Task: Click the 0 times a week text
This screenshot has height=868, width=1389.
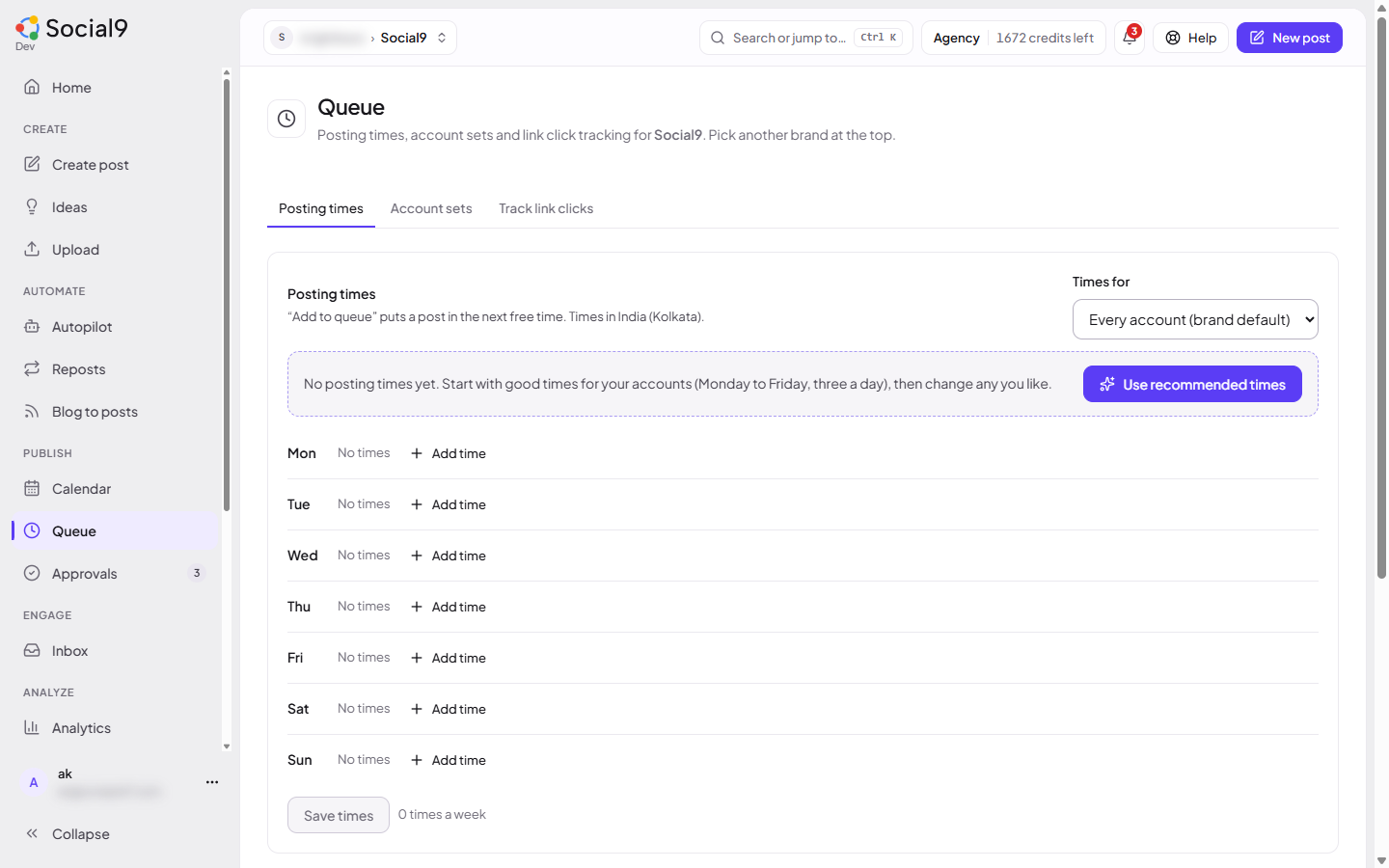Action: tap(442, 814)
